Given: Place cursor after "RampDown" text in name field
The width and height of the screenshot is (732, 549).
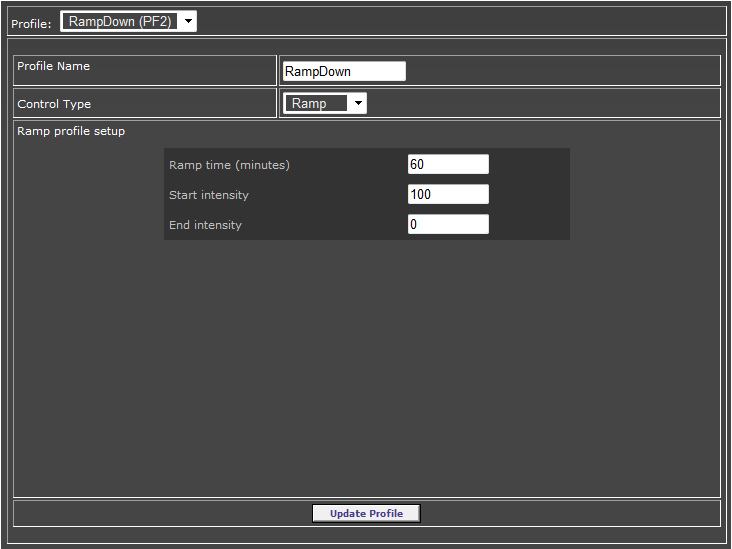Looking at the screenshot, I should [353, 71].
